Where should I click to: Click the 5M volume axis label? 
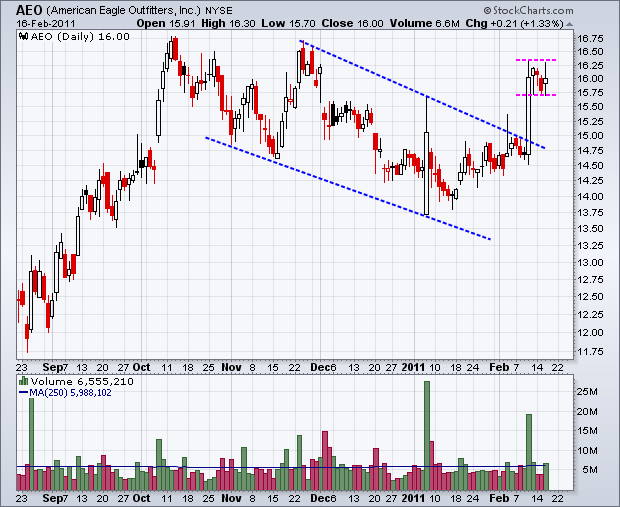click(590, 470)
